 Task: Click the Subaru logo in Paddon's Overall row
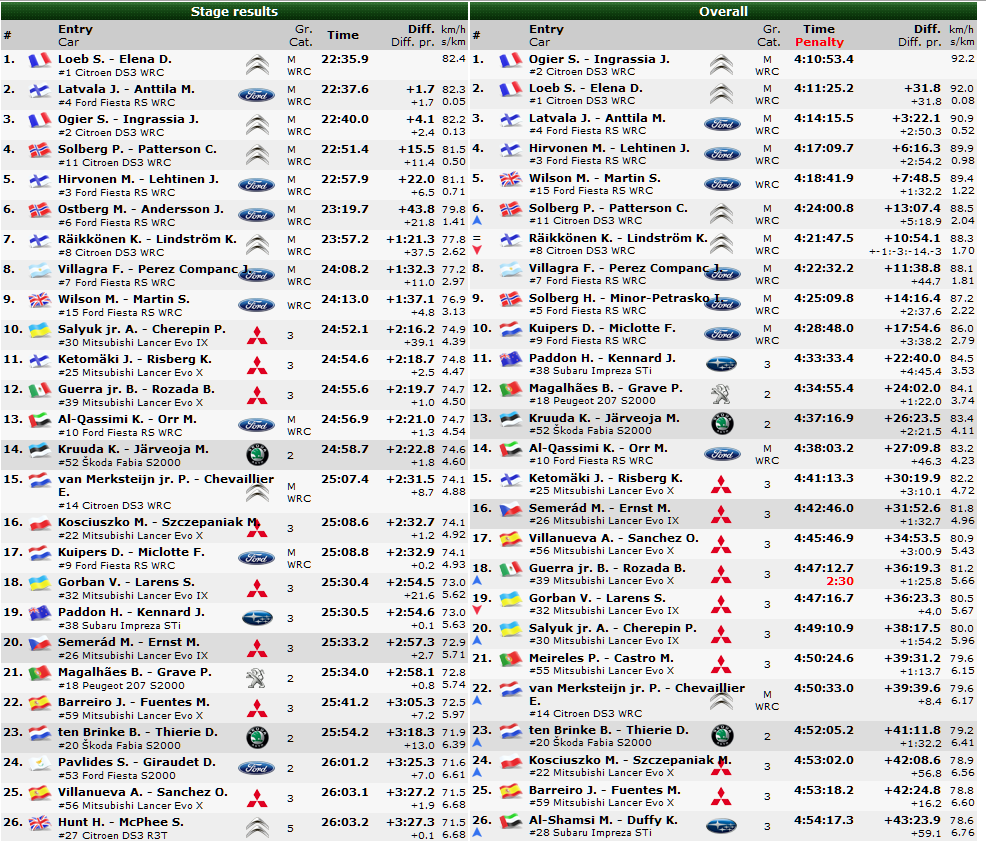722,364
